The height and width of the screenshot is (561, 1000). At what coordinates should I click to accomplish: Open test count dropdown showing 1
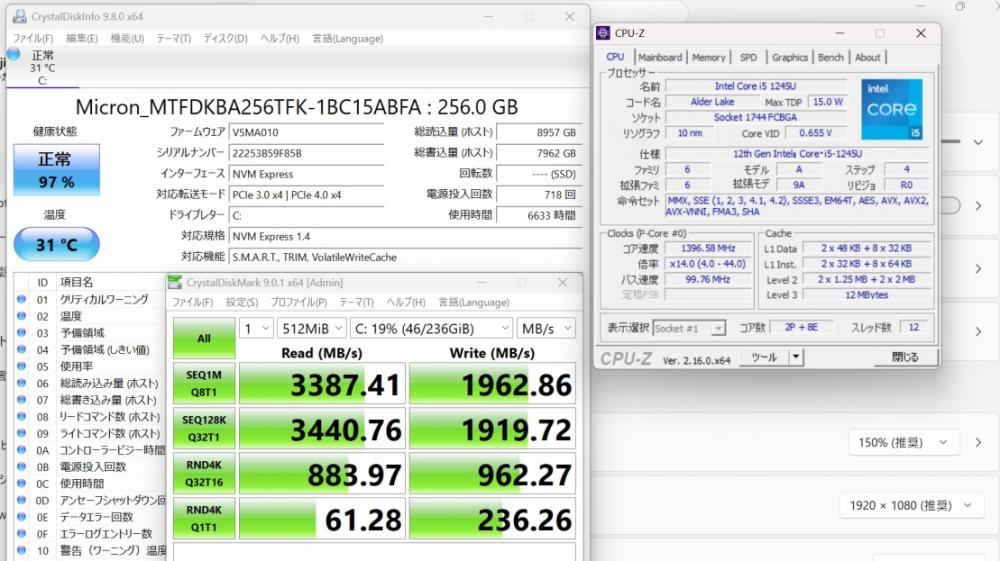256,329
